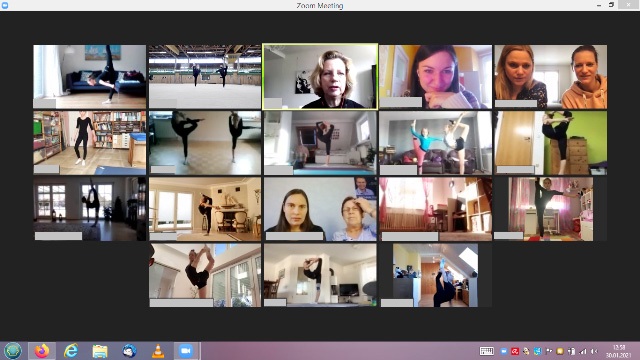The height and width of the screenshot is (360, 640).
Task: Open the taskbar clock showing 12:58
Action: pyautogui.click(x=619, y=351)
